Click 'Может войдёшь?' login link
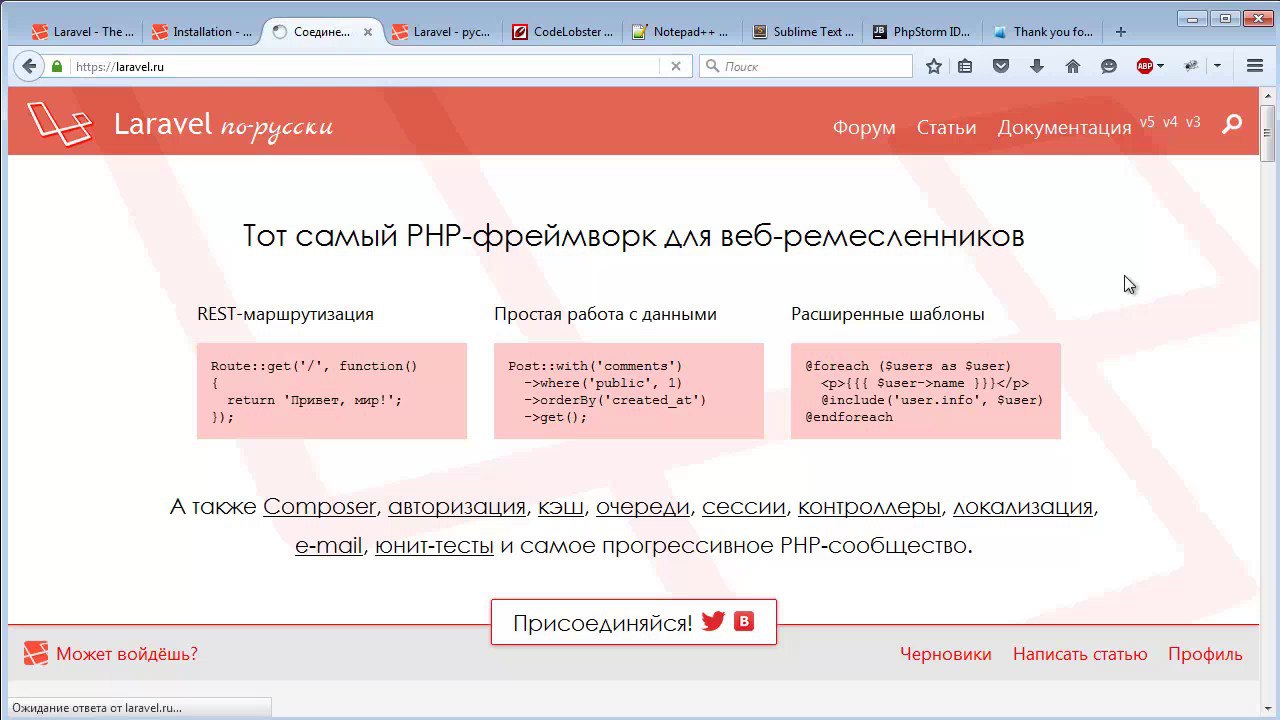The image size is (1280, 720). pyautogui.click(x=127, y=654)
